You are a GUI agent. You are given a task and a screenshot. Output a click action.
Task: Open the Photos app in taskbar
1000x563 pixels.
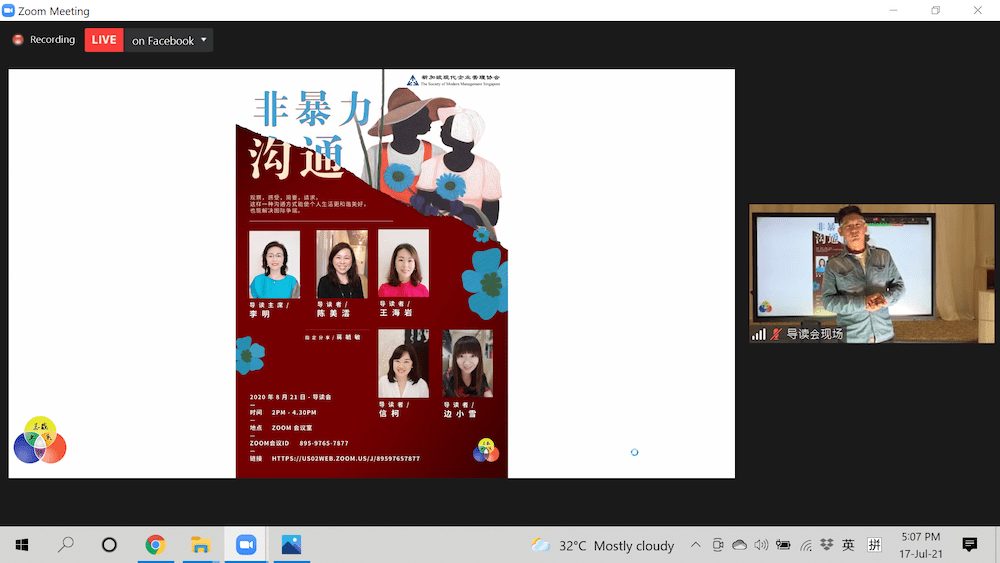click(x=291, y=545)
